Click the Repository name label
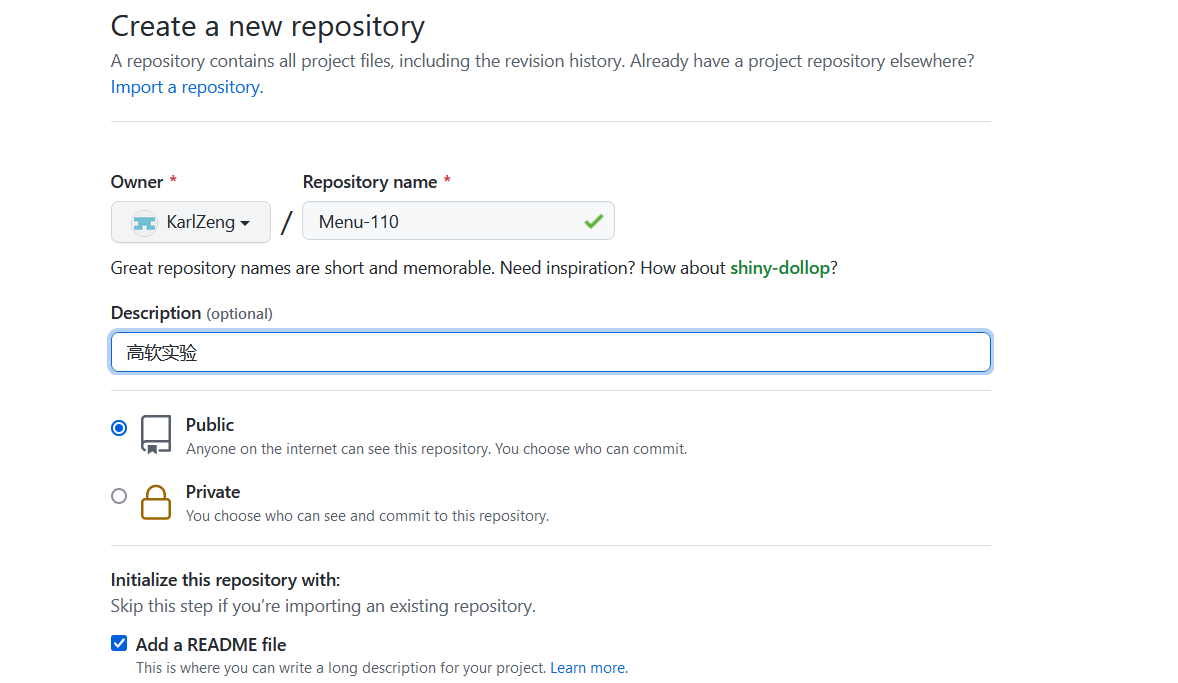The height and width of the screenshot is (683, 1178). coord(370,182)
